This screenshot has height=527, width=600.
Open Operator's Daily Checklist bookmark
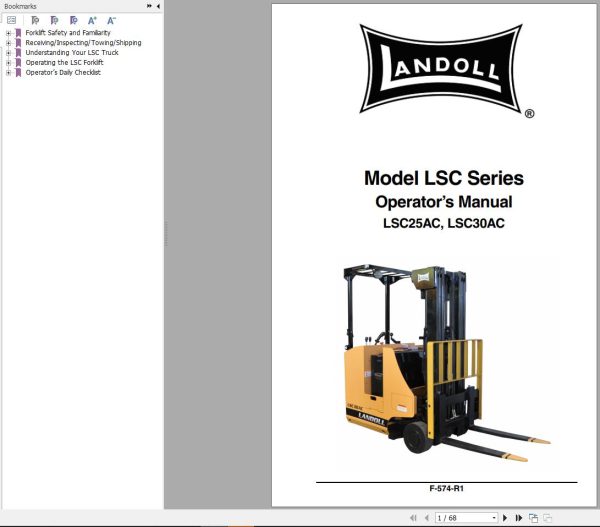(x=63, y=73)
